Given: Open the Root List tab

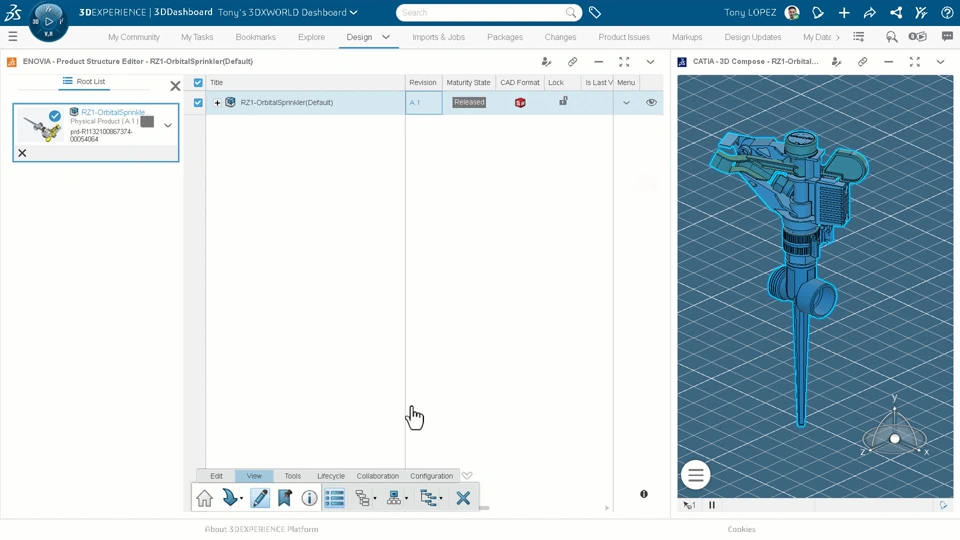Looking at the screenshot, I should [84, 81].
